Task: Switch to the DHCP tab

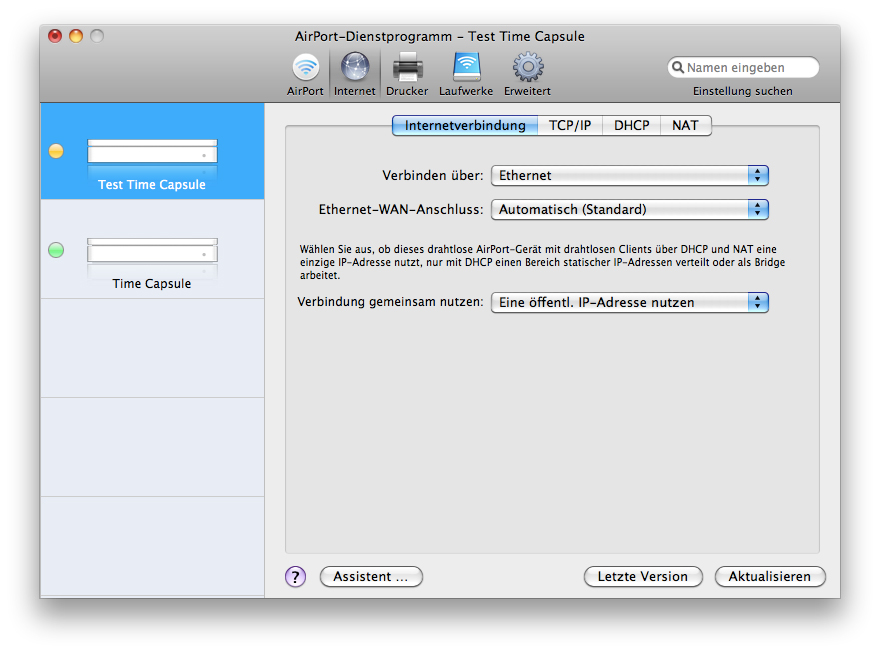Action: (631, 125)
